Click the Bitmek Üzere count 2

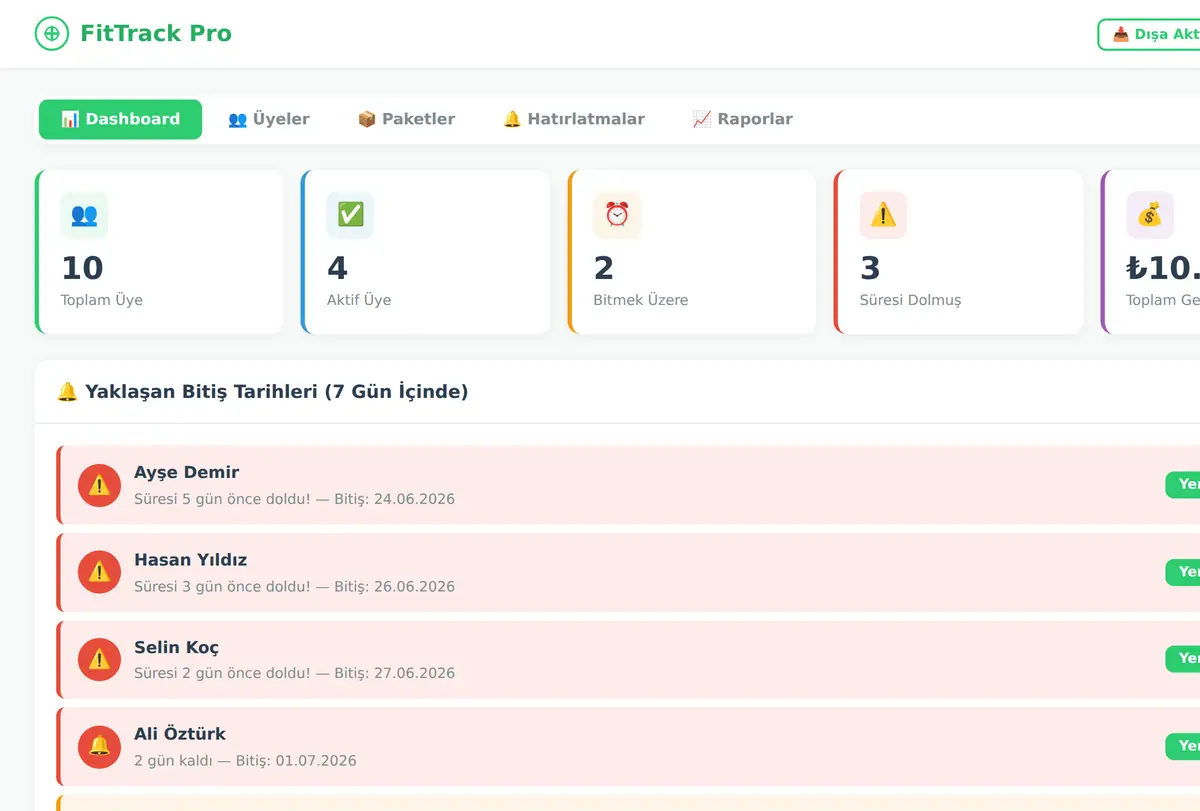pos(603,268)
